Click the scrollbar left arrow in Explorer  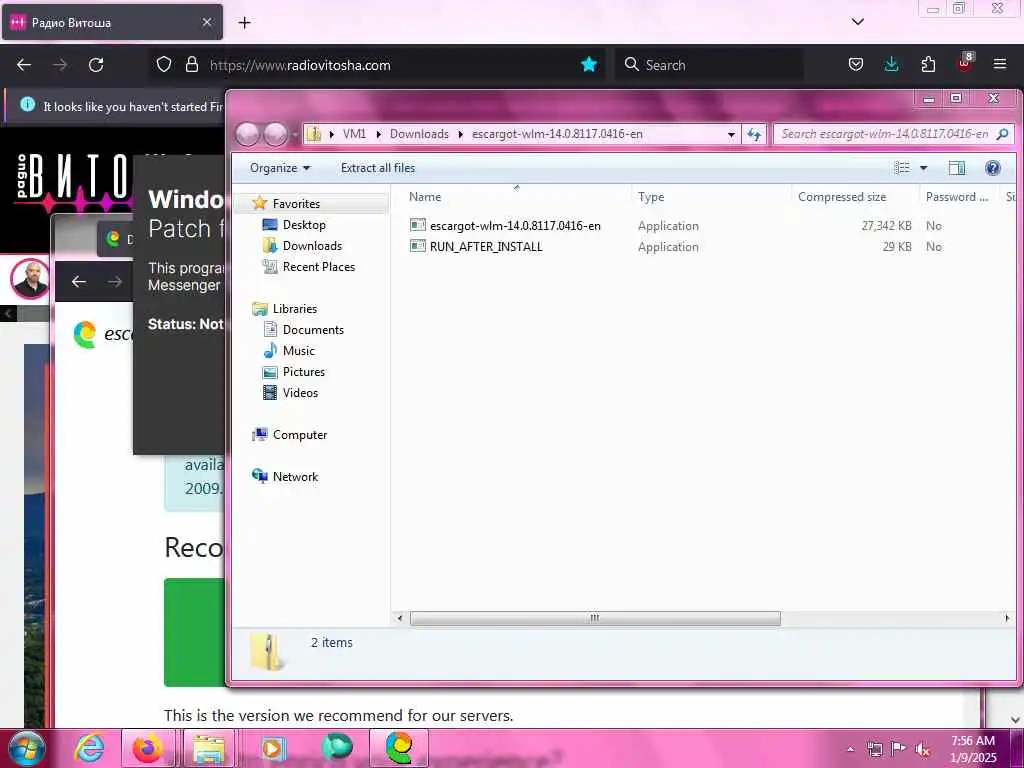400,618
